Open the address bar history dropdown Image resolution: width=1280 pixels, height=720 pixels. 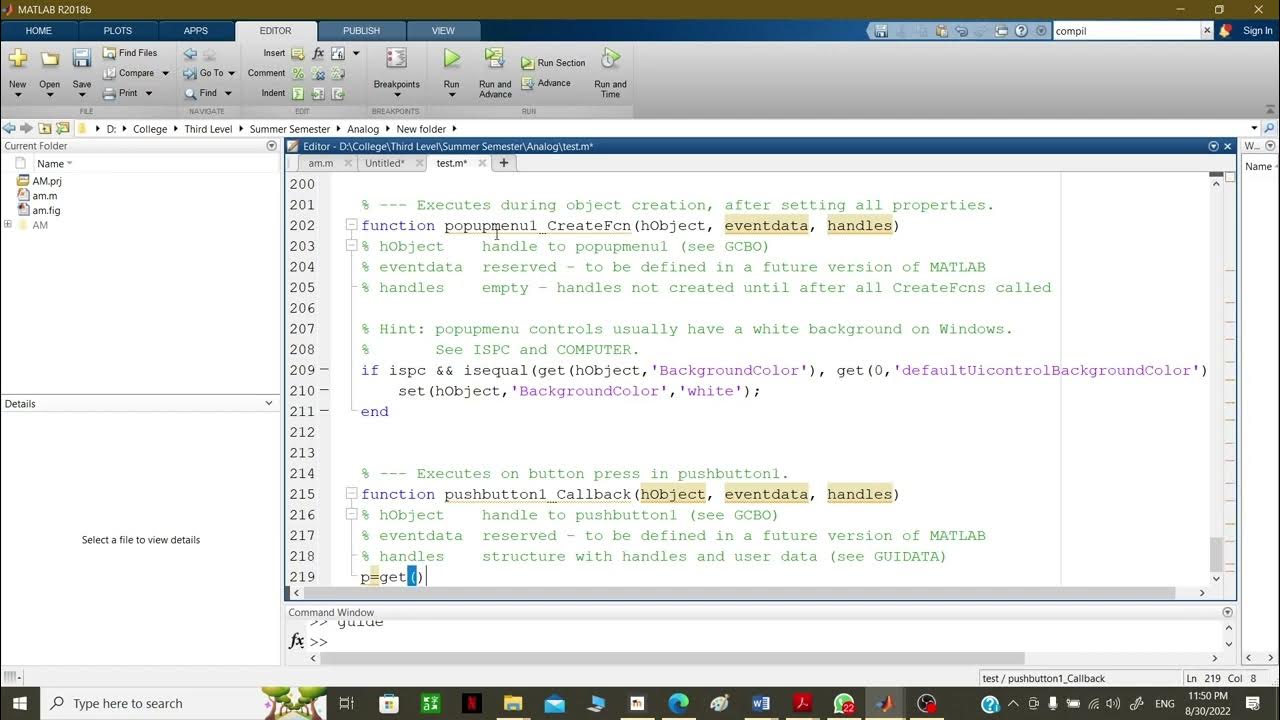click(x=1254, y=129)
